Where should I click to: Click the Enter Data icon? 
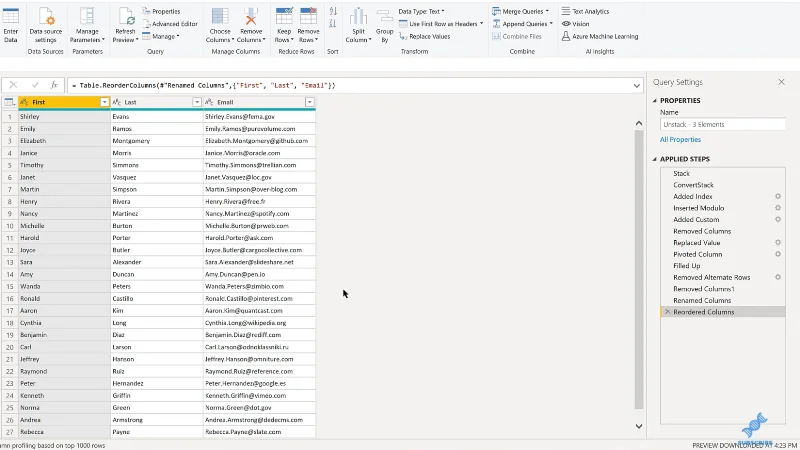coord(10,17)
